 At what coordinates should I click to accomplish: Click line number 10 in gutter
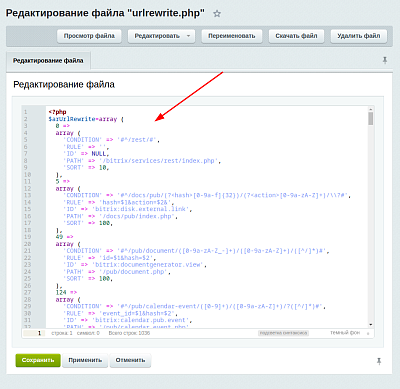coord(27,175)
